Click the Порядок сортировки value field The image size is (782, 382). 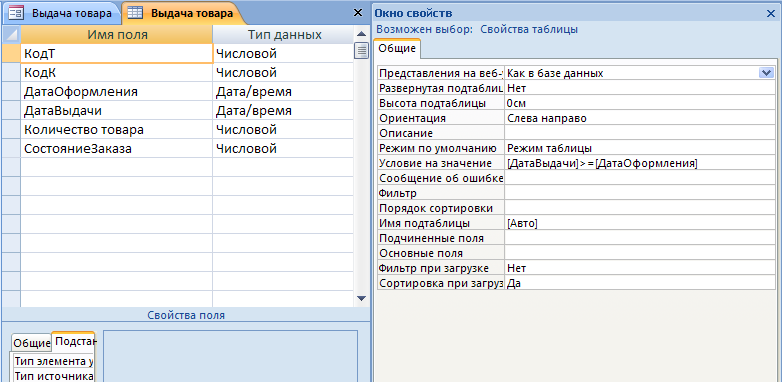coord(640,208)
